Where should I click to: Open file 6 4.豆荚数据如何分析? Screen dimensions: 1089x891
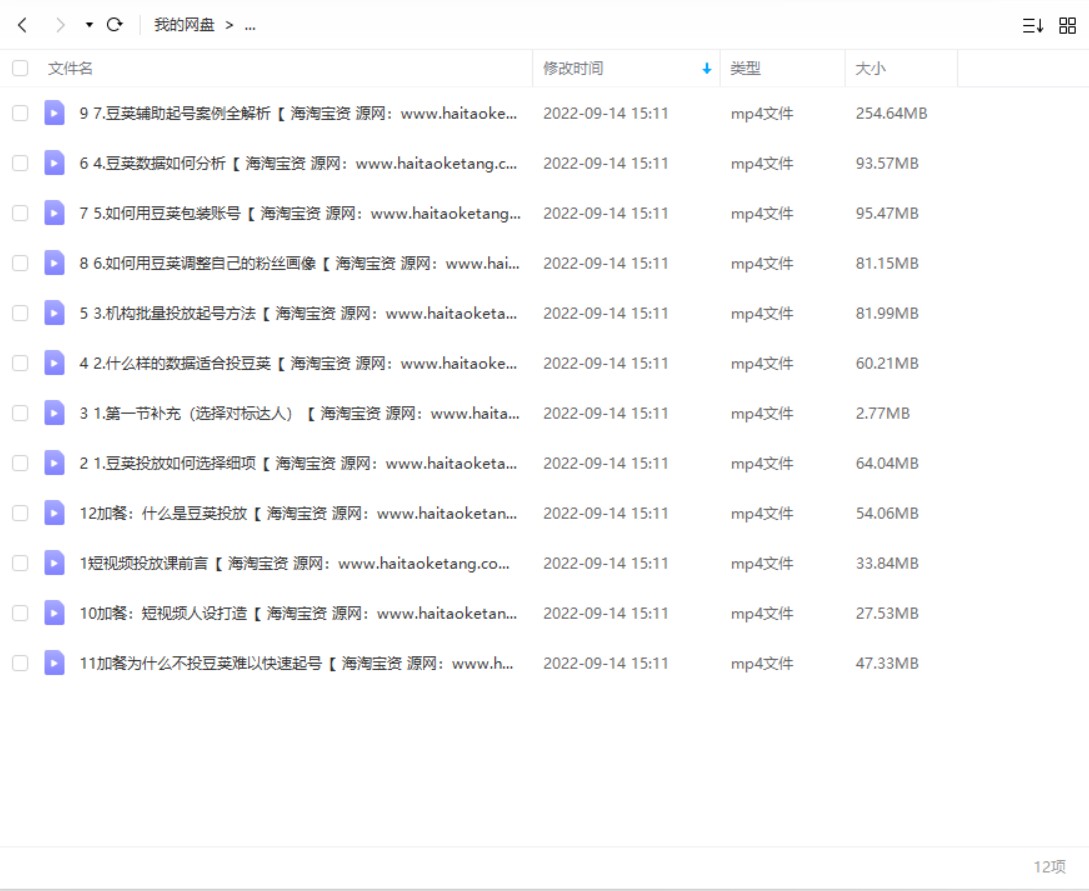point(298,163)
